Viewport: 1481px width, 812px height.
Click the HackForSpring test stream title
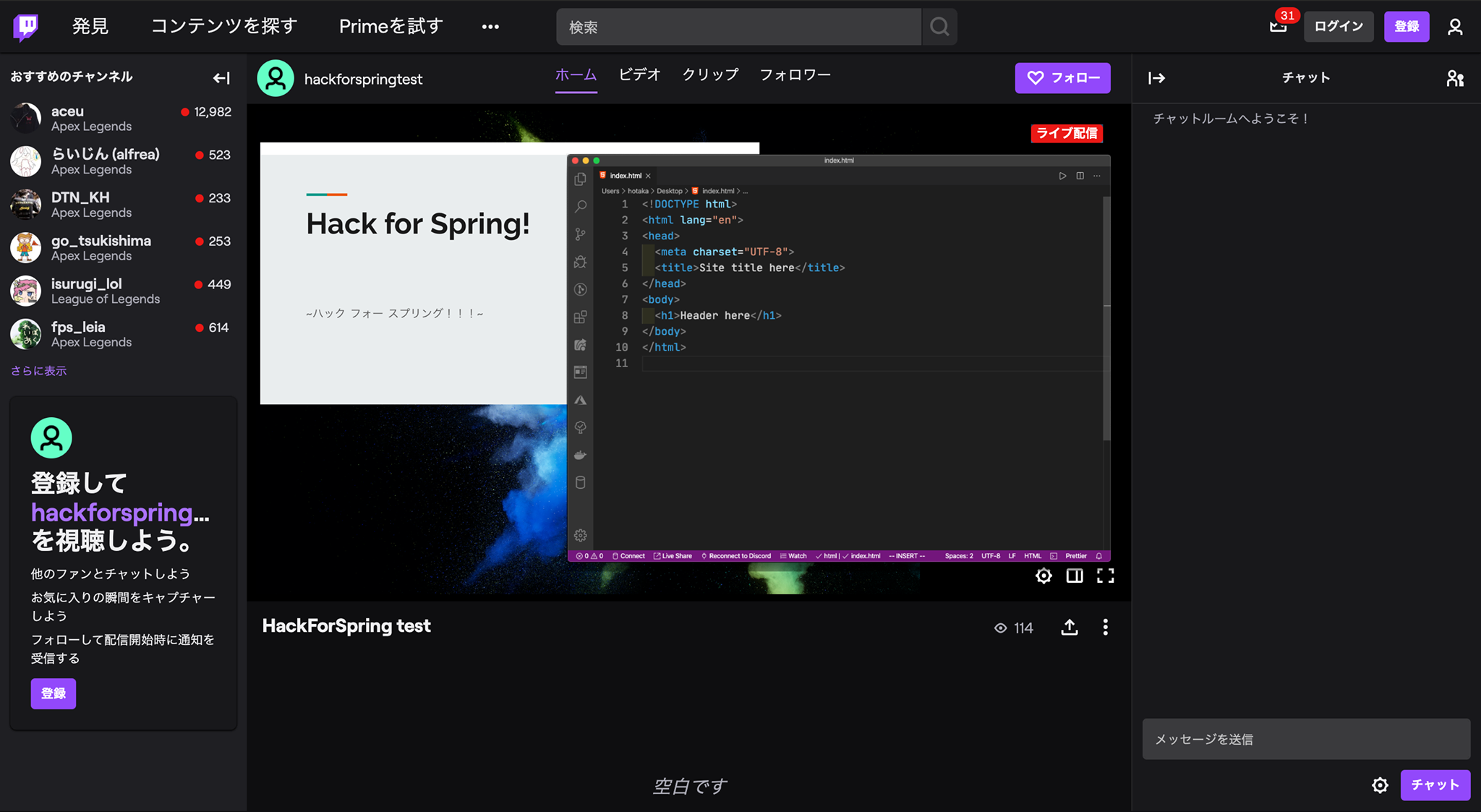346,626
